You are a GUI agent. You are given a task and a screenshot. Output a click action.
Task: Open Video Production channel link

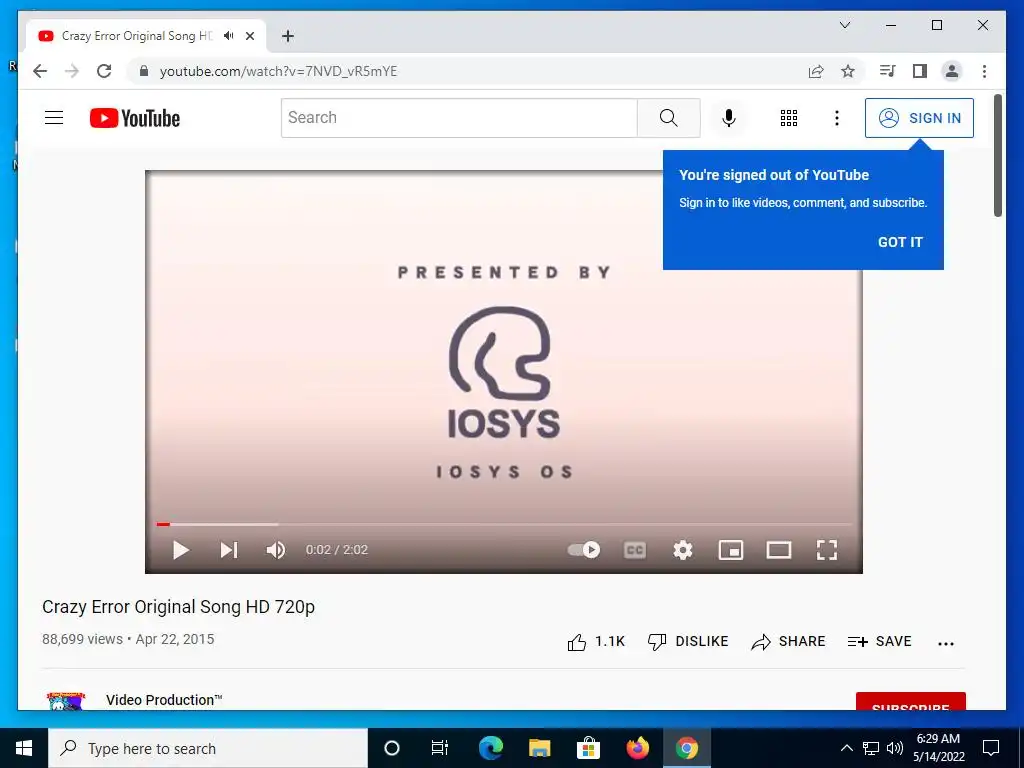pos(164,700)
